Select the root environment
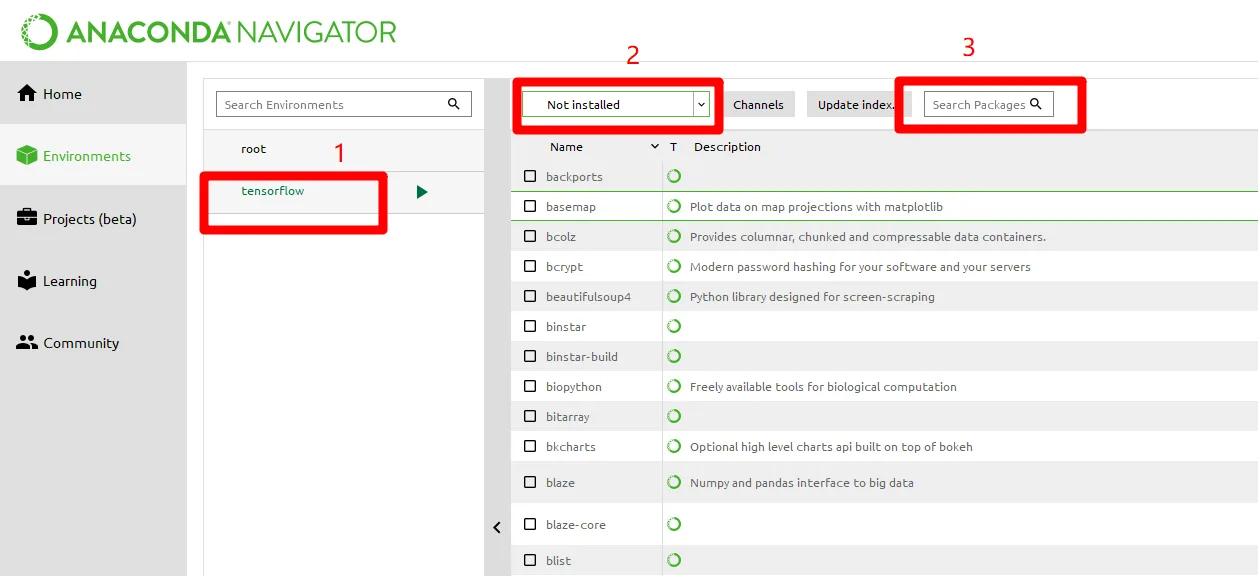This screenshot has height=576, width=1258. pos(344,149)
